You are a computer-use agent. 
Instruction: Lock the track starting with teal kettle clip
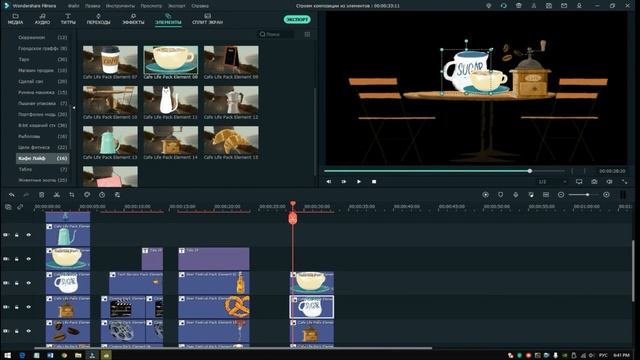coord(17,235)
